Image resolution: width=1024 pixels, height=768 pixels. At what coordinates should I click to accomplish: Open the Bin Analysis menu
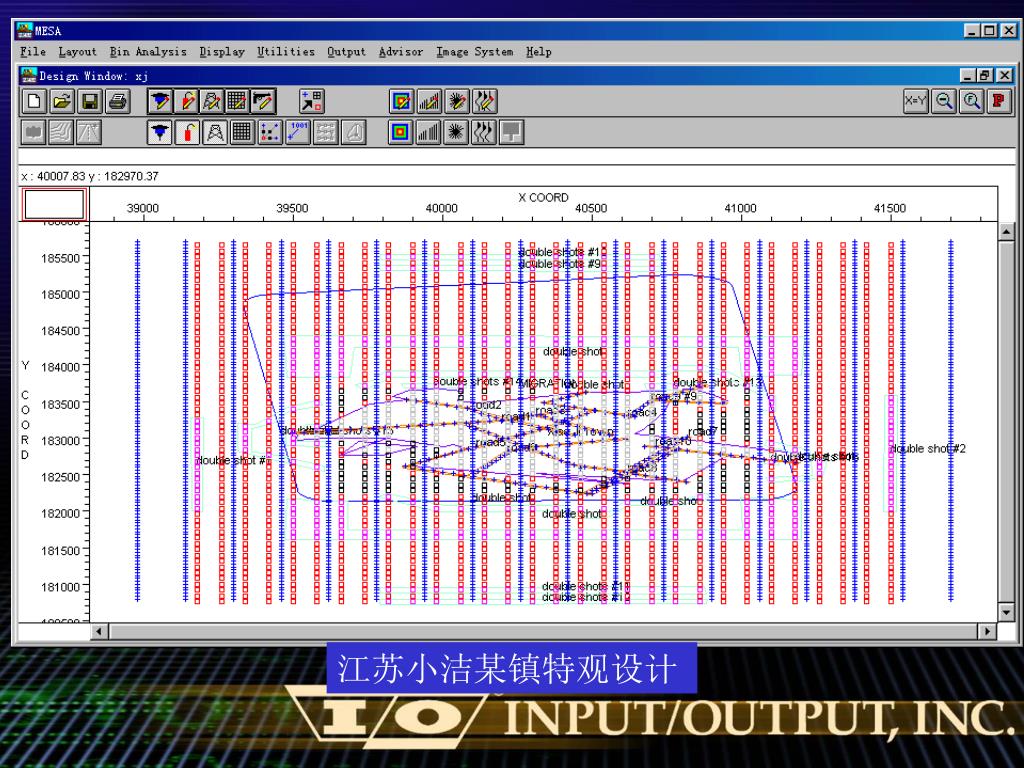pyautogui.click(x=148, y=52)
